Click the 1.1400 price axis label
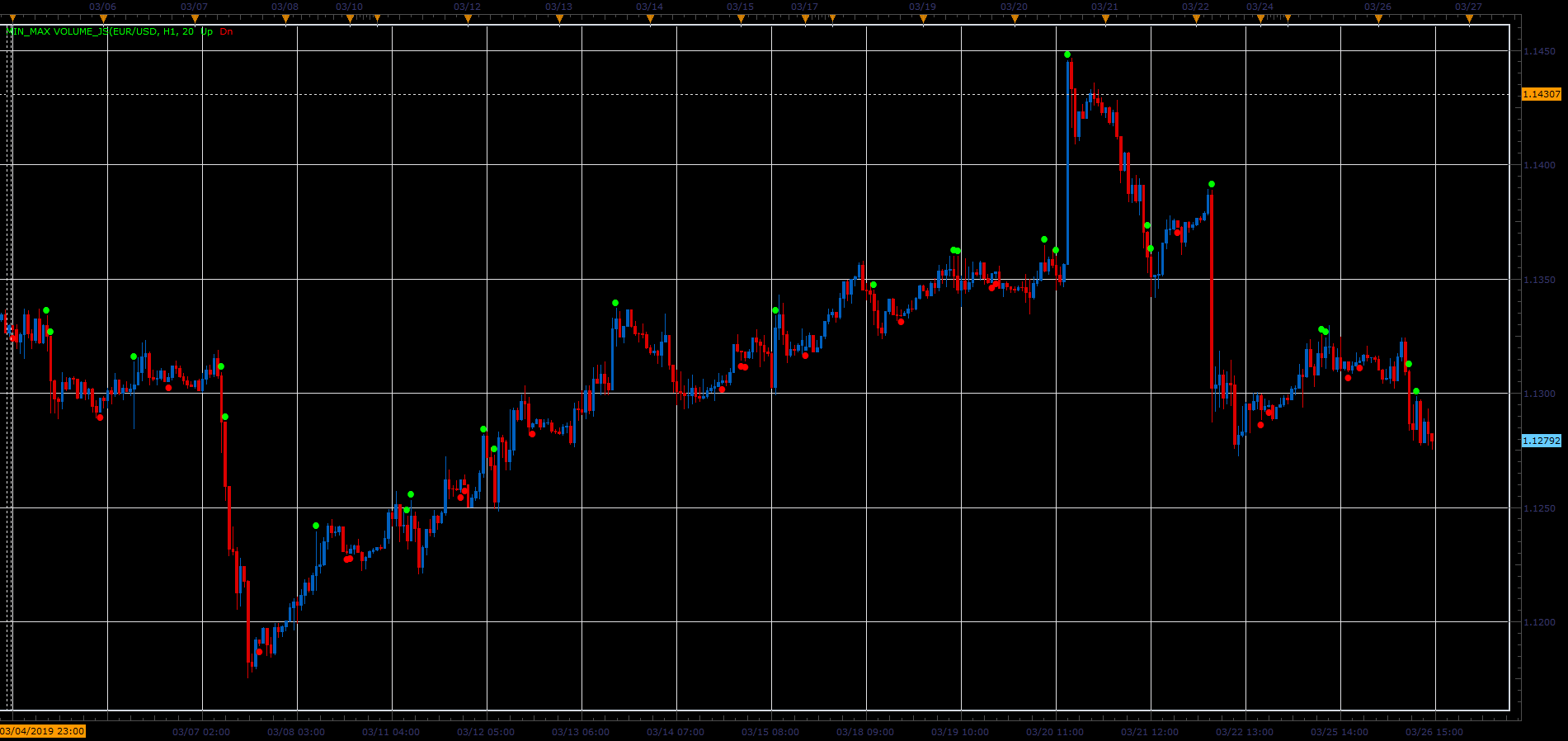Viewport: 1568px width, 741px height. [x=1539, y=165]
